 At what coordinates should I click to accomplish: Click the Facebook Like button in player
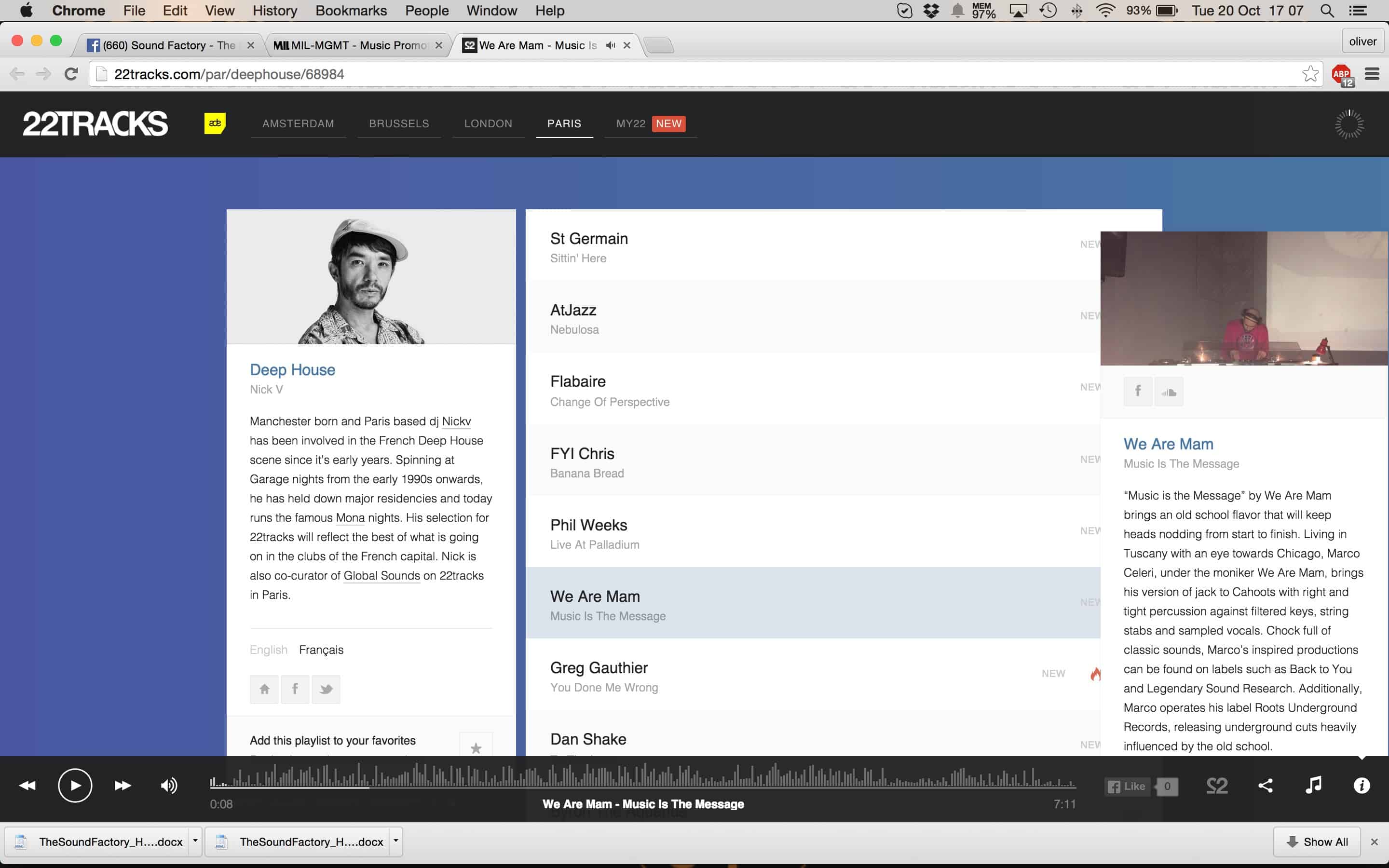1127,786
